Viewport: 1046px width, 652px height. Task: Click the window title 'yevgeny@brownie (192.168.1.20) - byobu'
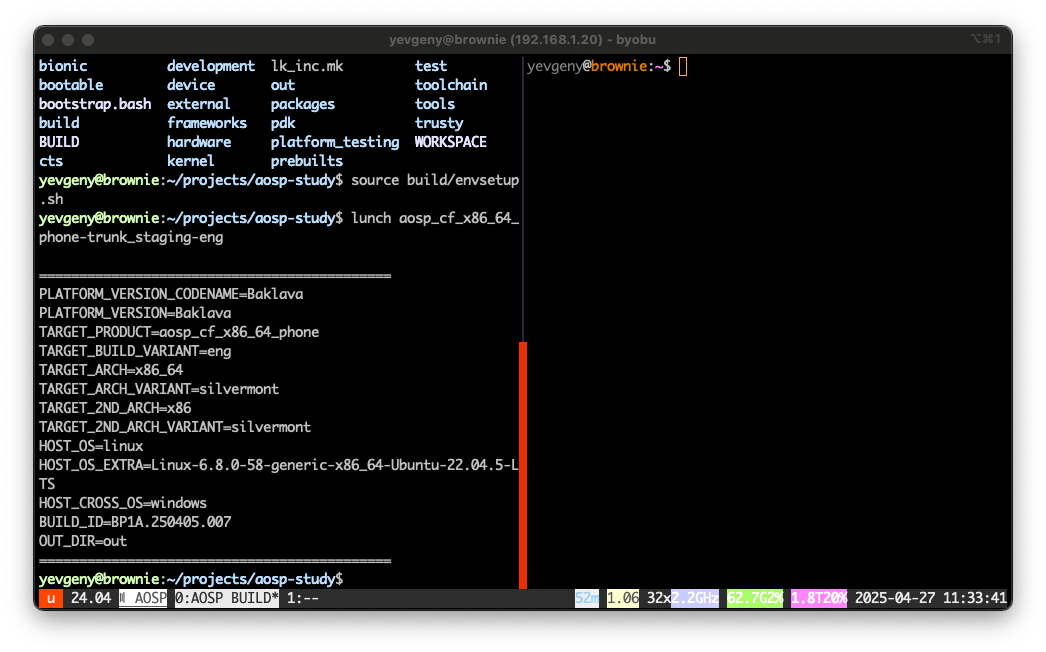(x=522, y=39)
